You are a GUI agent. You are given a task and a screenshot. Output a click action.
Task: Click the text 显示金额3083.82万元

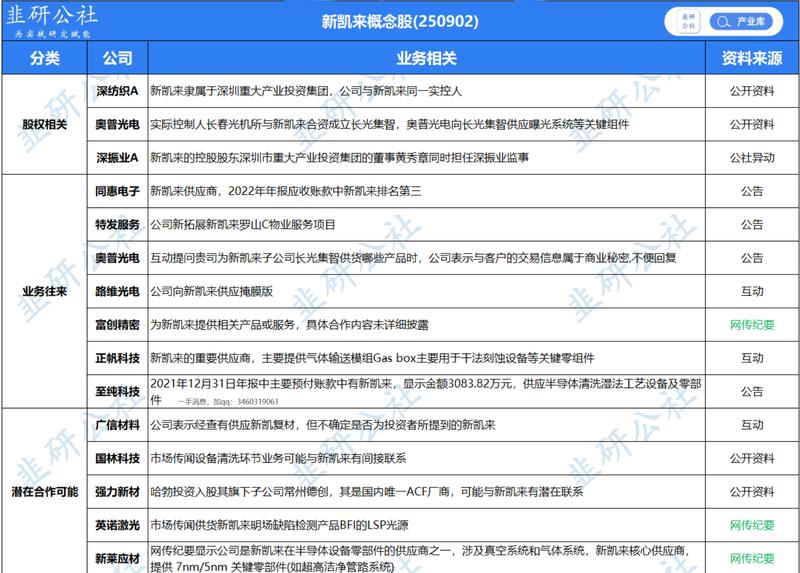pos(458,384)
